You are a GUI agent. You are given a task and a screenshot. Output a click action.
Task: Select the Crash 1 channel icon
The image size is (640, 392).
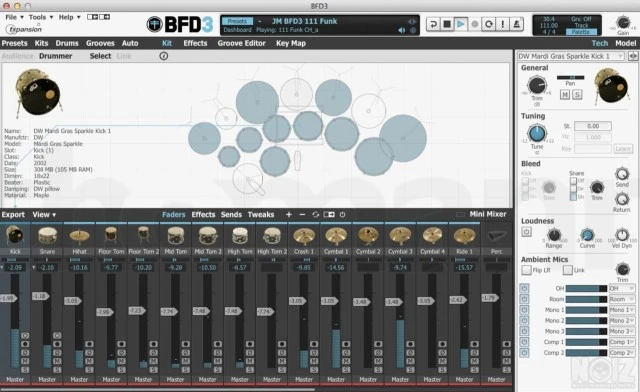[x=304, y=236]
